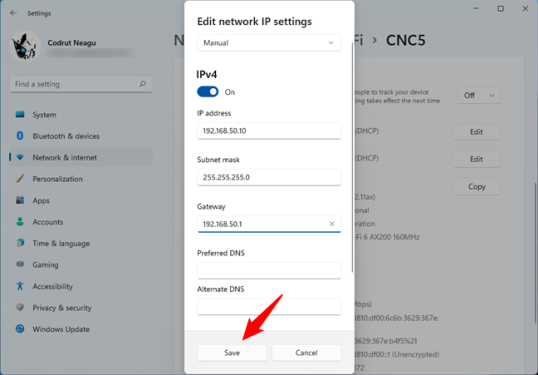Screen dimensions: 538x375
Task: Click the Privacy shield icon
Action: click(x=20, y=307)
